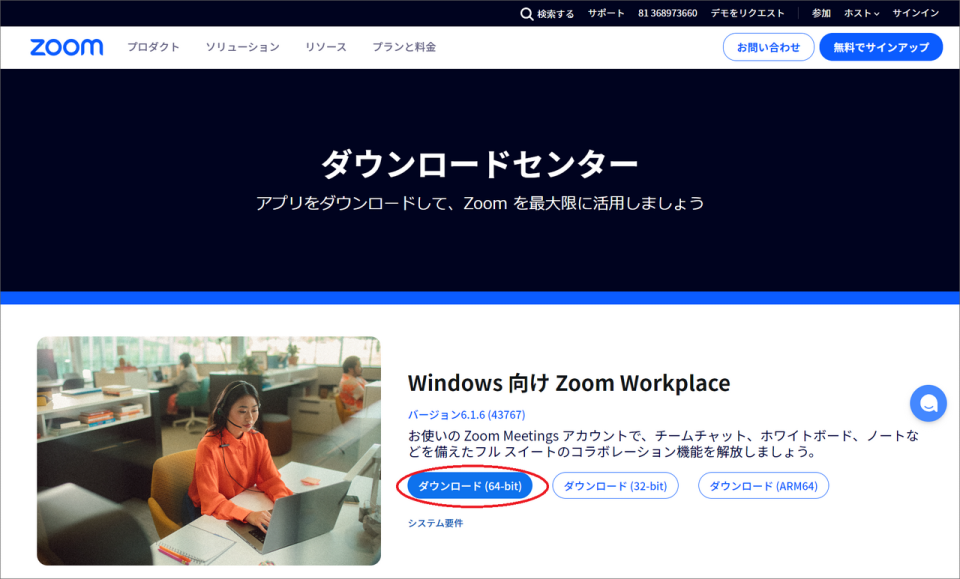This screenshot has width=960, height=579.
Task: Click the ダウンロードセンター heading
Action: tap(479, 164)
